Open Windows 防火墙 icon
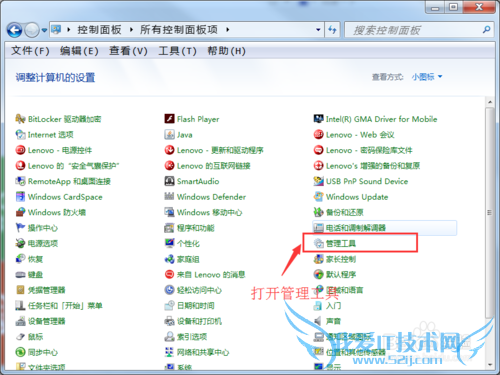This screenshot has height=375, width=500. click(20, 212)
